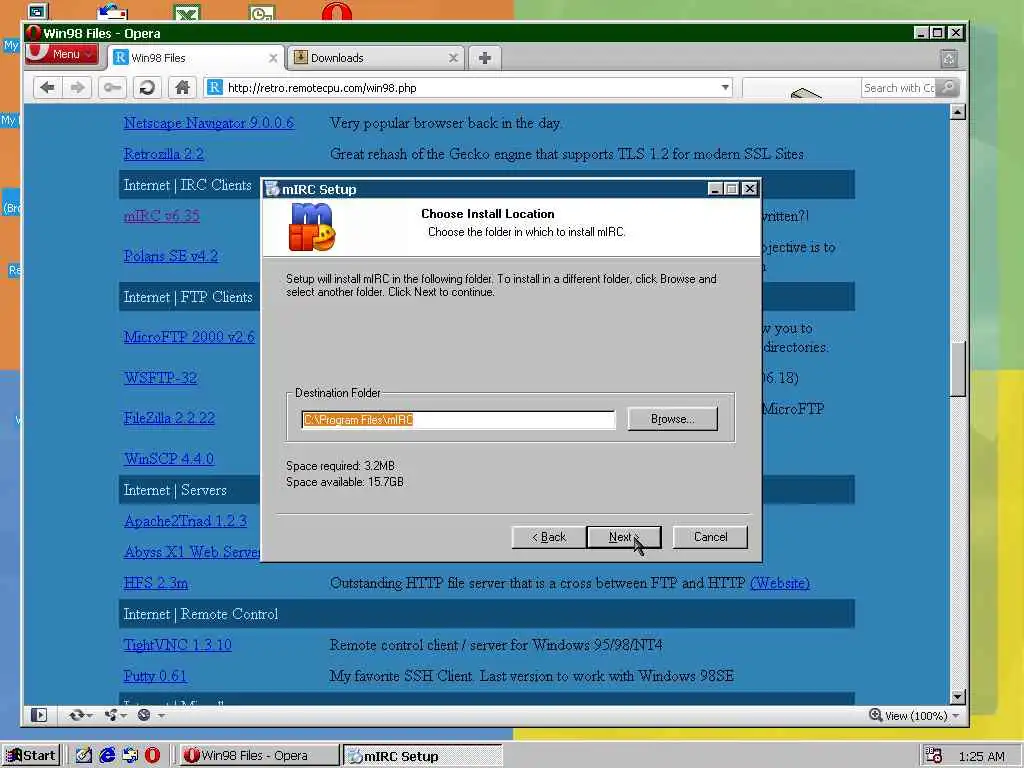Screen dimensions: 1024x768
Task: Reload the current page in Opera
Action: pos(147,88)
